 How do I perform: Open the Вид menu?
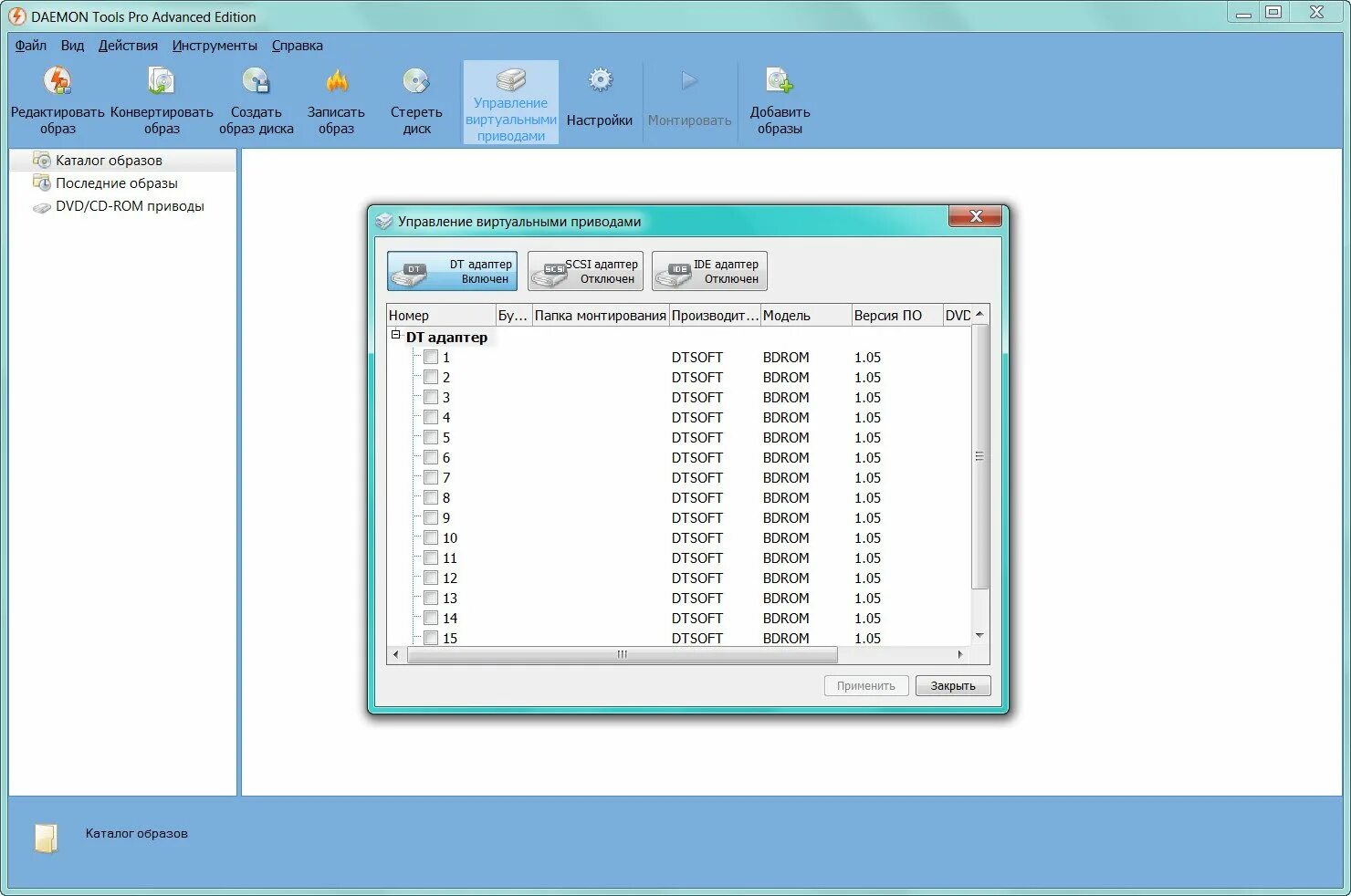click(x=72, y=46)
